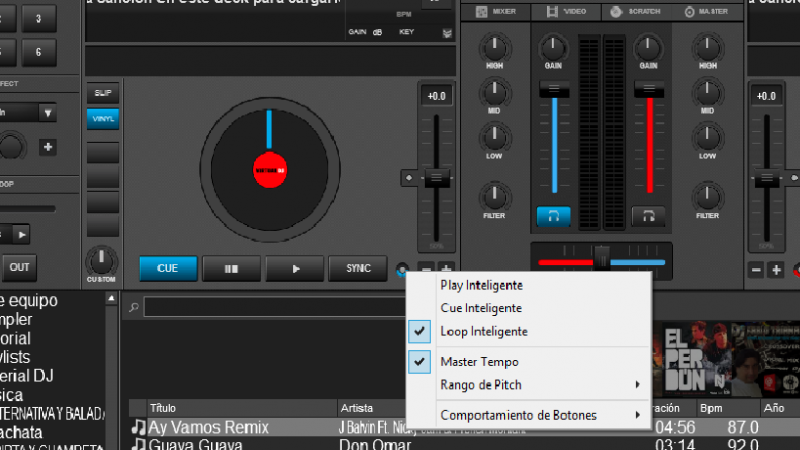Click left deck pitch plus button
Screen dimensions: 800x450
click(x=446, y=269)
